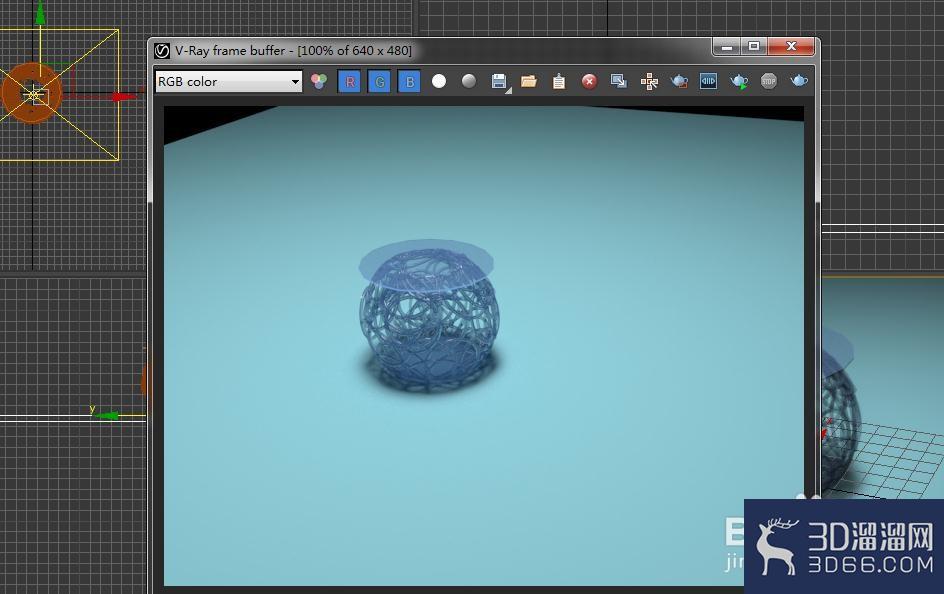Enable mouse tracking while rendering
Image resolution: width=944 pixels, height=594 pixels.
pos(648,81)
